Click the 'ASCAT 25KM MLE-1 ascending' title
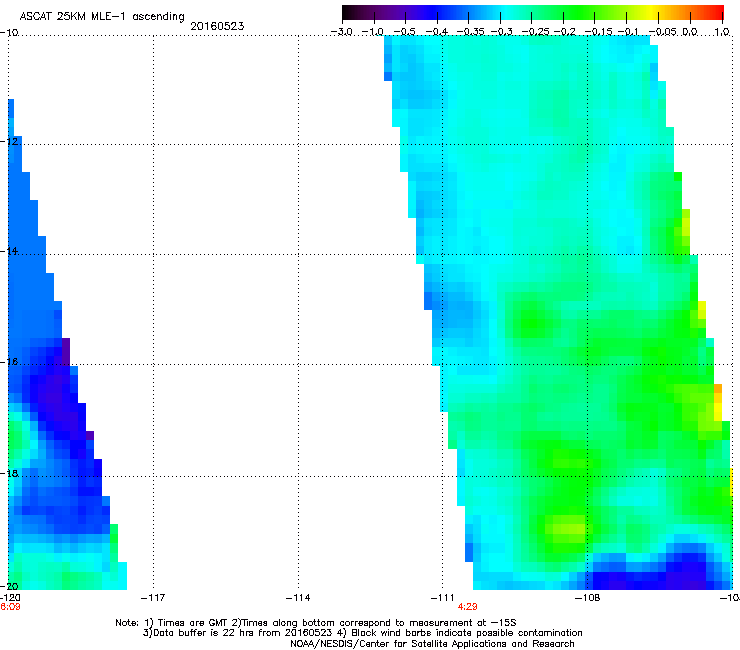 click(x=102, y=16)
